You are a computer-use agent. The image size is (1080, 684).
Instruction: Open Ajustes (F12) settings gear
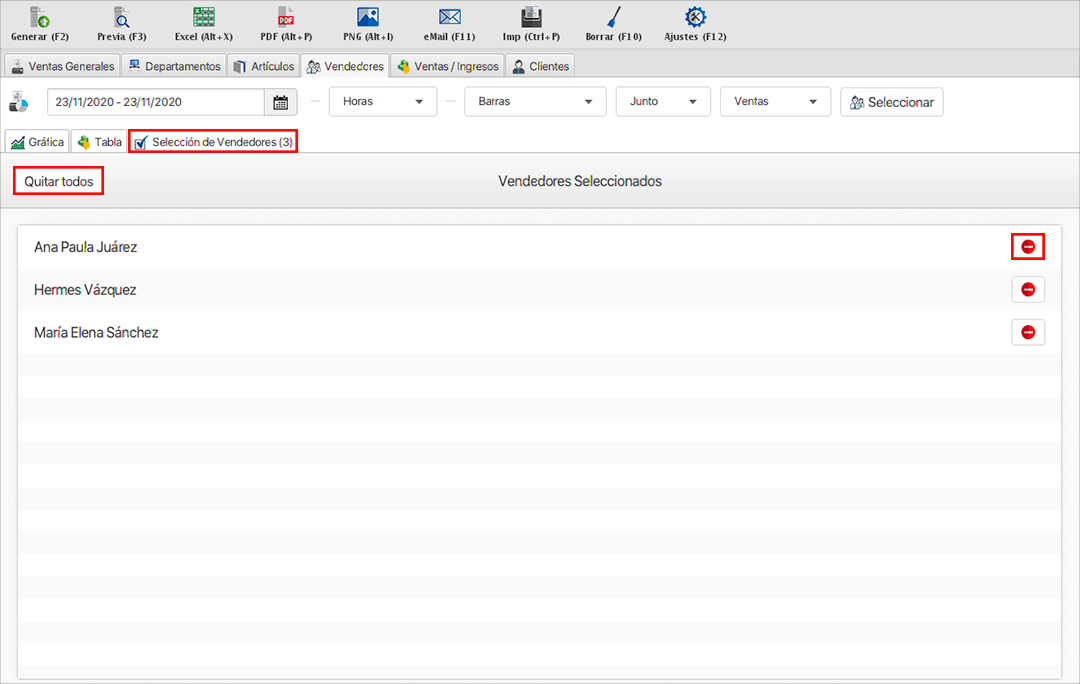(695, 18)
